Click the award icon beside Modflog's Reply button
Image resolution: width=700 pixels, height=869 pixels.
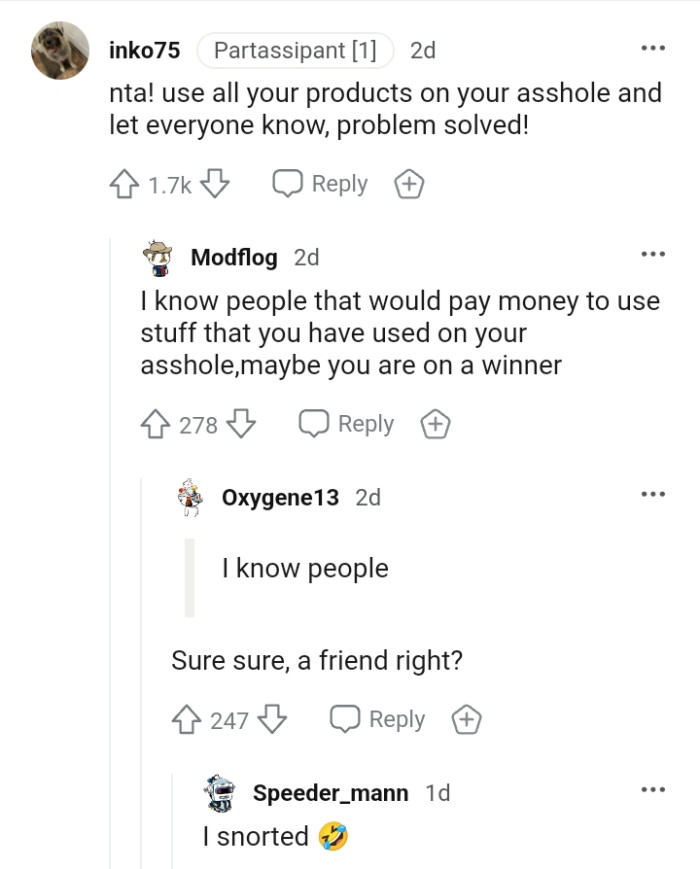coord(434,424)
